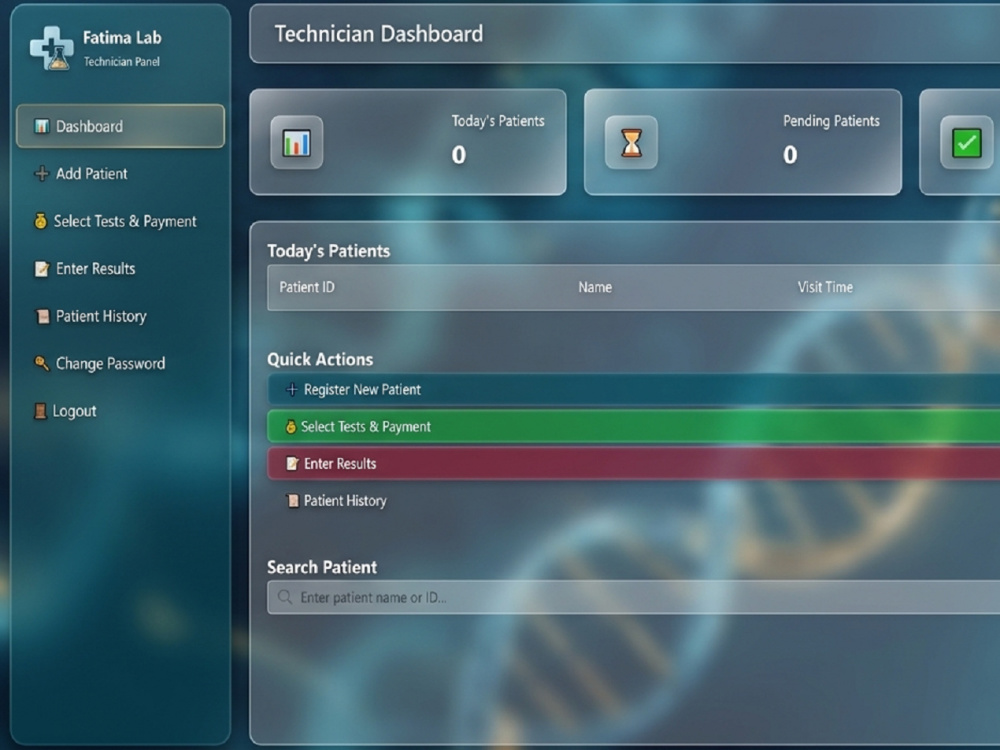Screen dimensions: 1000x750
Task: Click the Visit Time column header
Action: 825,288
